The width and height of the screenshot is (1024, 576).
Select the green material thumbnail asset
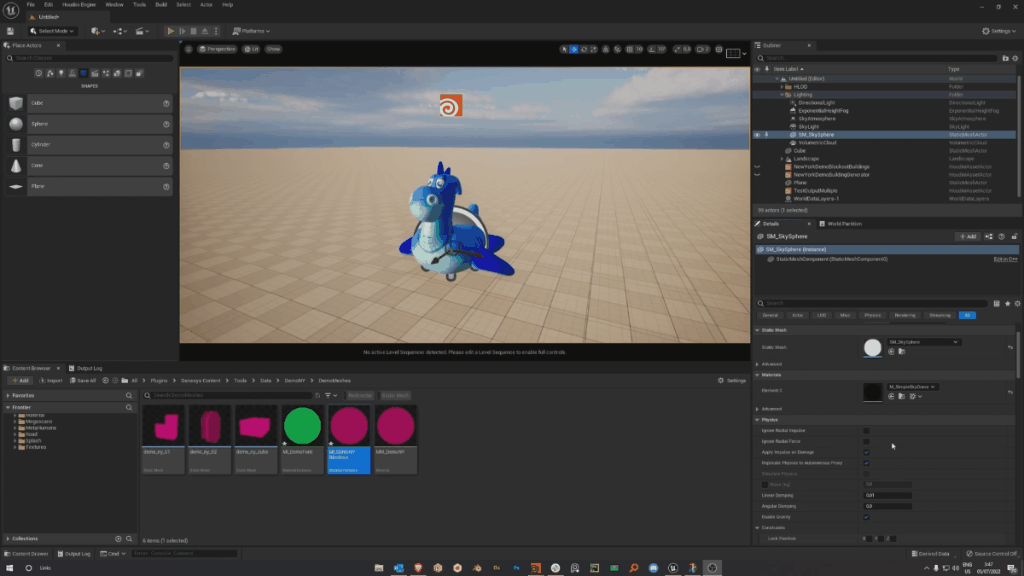coord(302,426)
